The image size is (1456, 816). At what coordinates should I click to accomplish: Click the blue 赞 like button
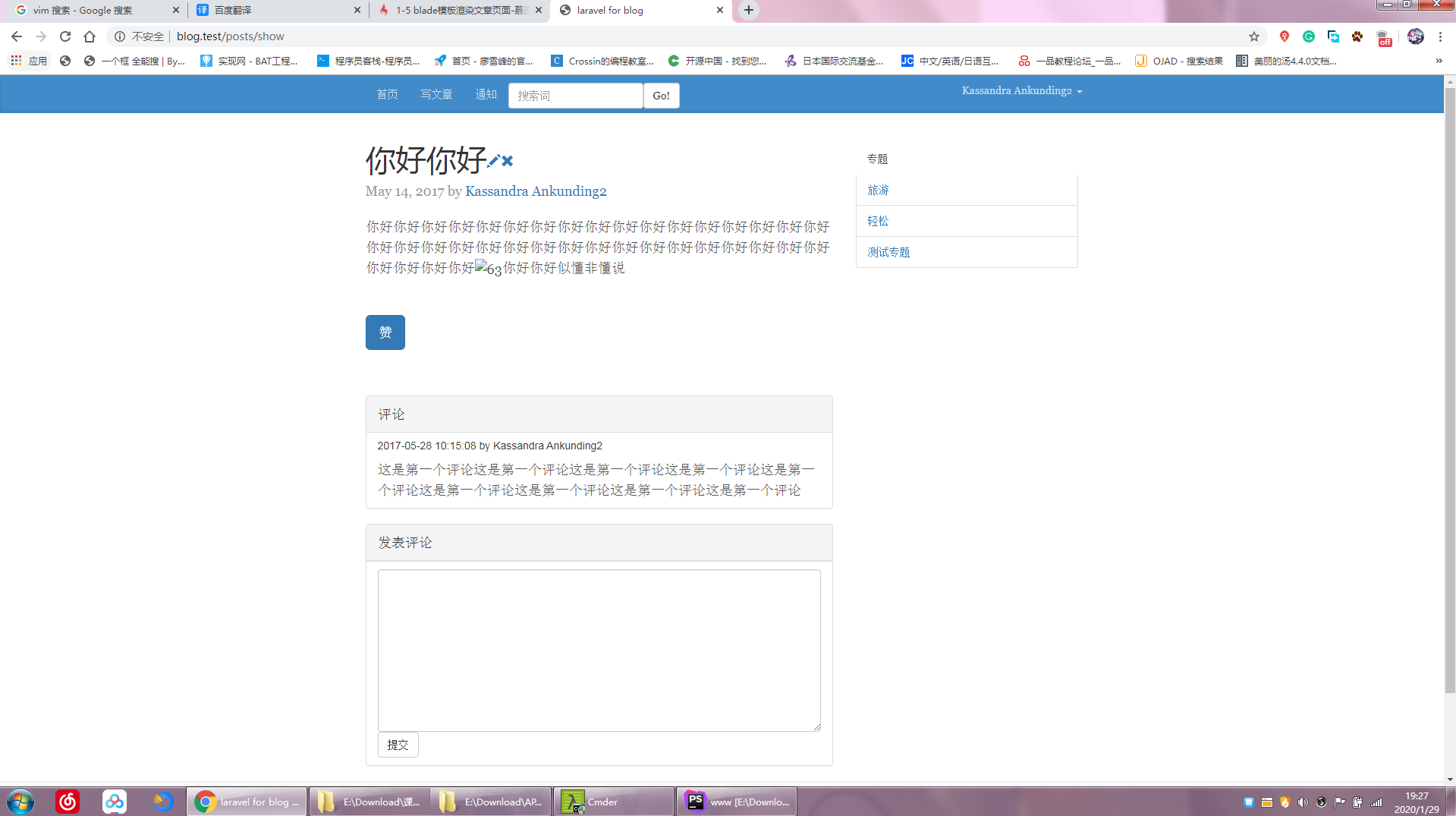(385, 332)
